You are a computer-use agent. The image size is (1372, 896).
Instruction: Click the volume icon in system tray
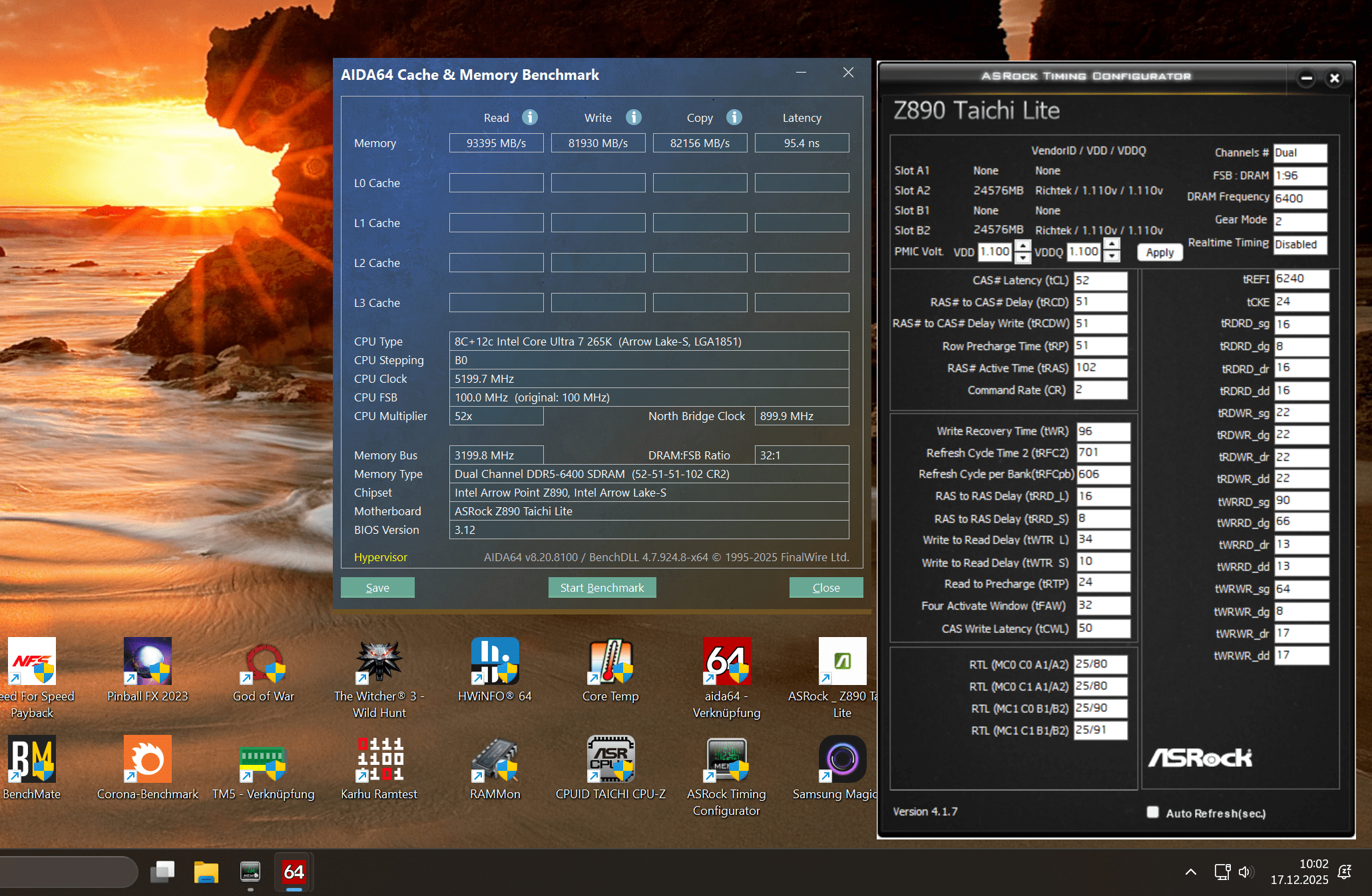click(1246, 872)
